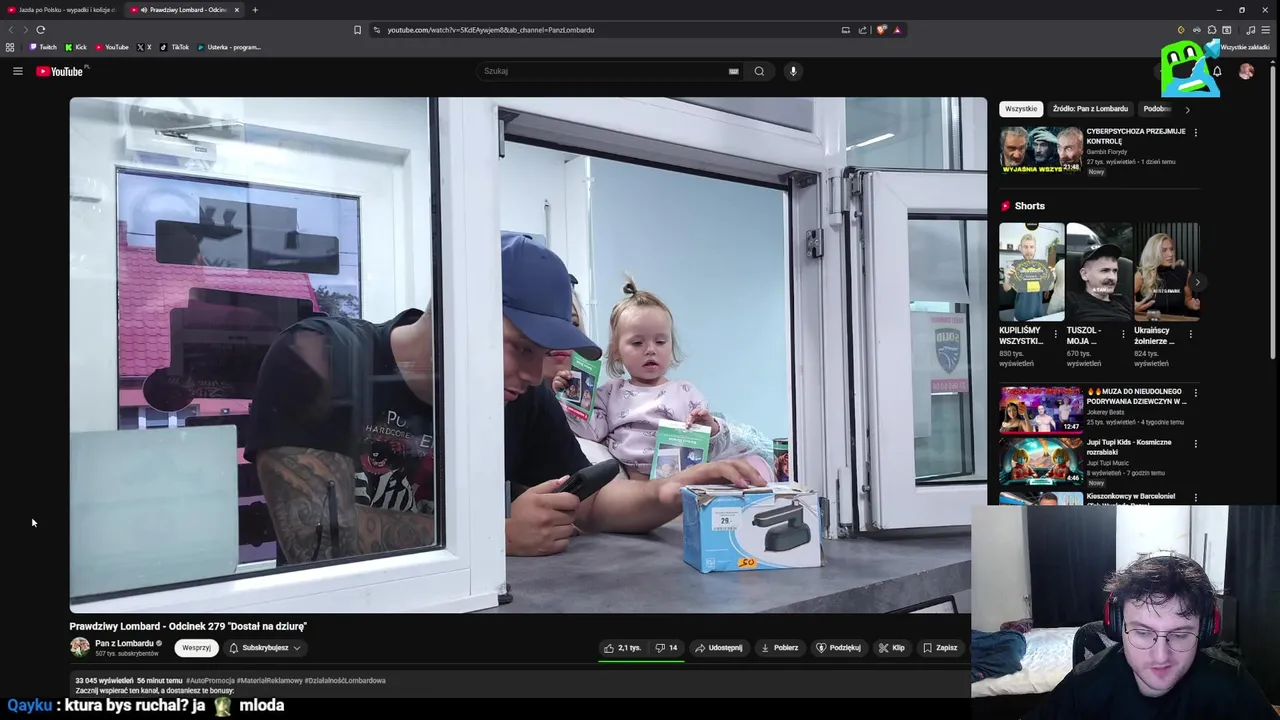
Task: Open CYBERPSYCHOZA PRZEJMUJE KONTROLĘ thumbnail
Action: tap(1041, 150)
